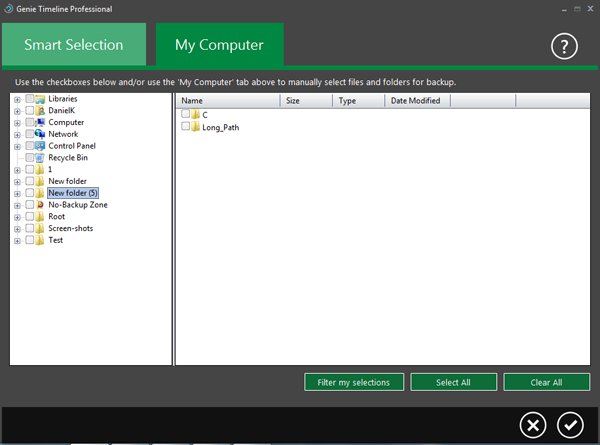Image resolution: width=600 pixels, height=445 pixels.
Task: Check the Network checkbox
Action: tap(29, 134)
